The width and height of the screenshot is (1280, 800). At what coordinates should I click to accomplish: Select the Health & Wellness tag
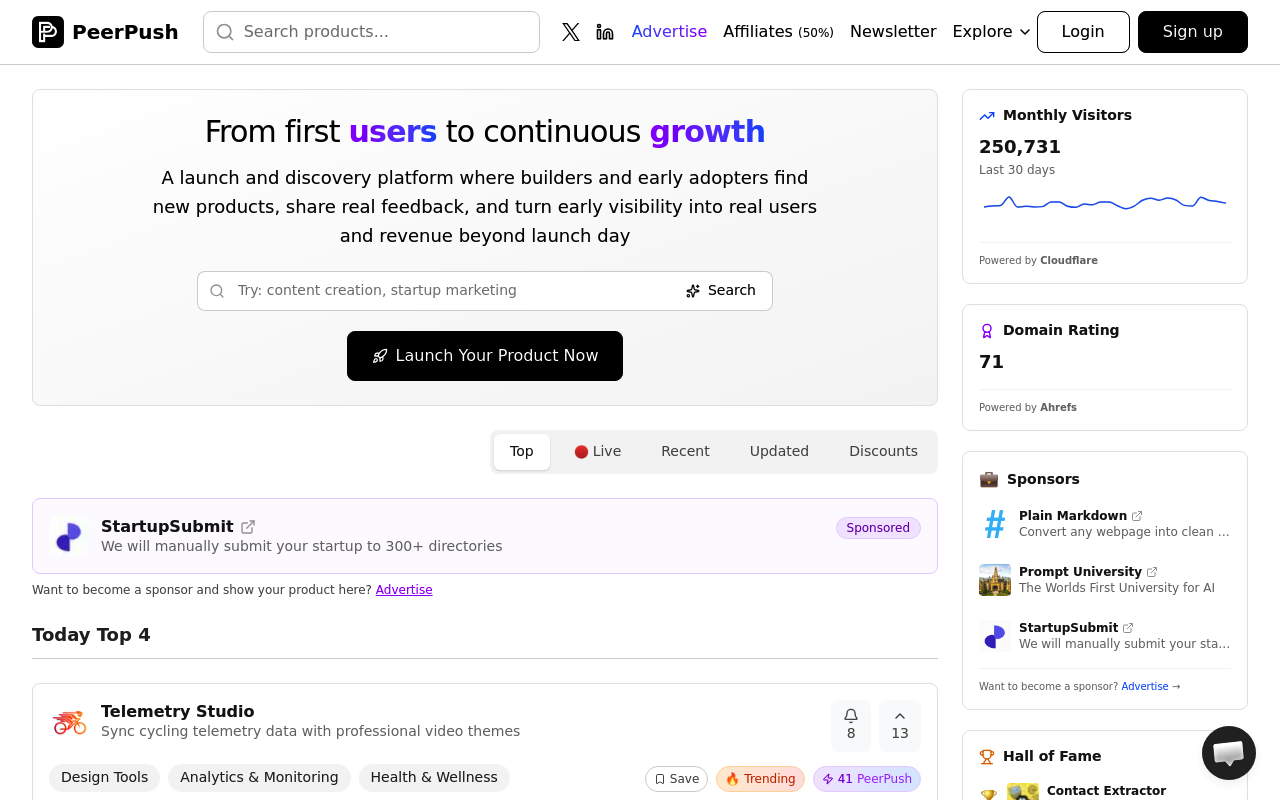coord(434,778)
